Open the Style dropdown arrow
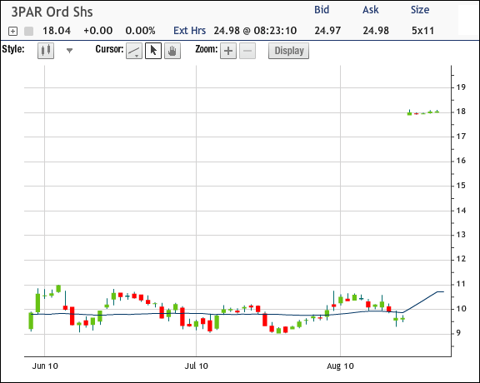Screen dimensions: 480x383 click(x=69, y=51)
